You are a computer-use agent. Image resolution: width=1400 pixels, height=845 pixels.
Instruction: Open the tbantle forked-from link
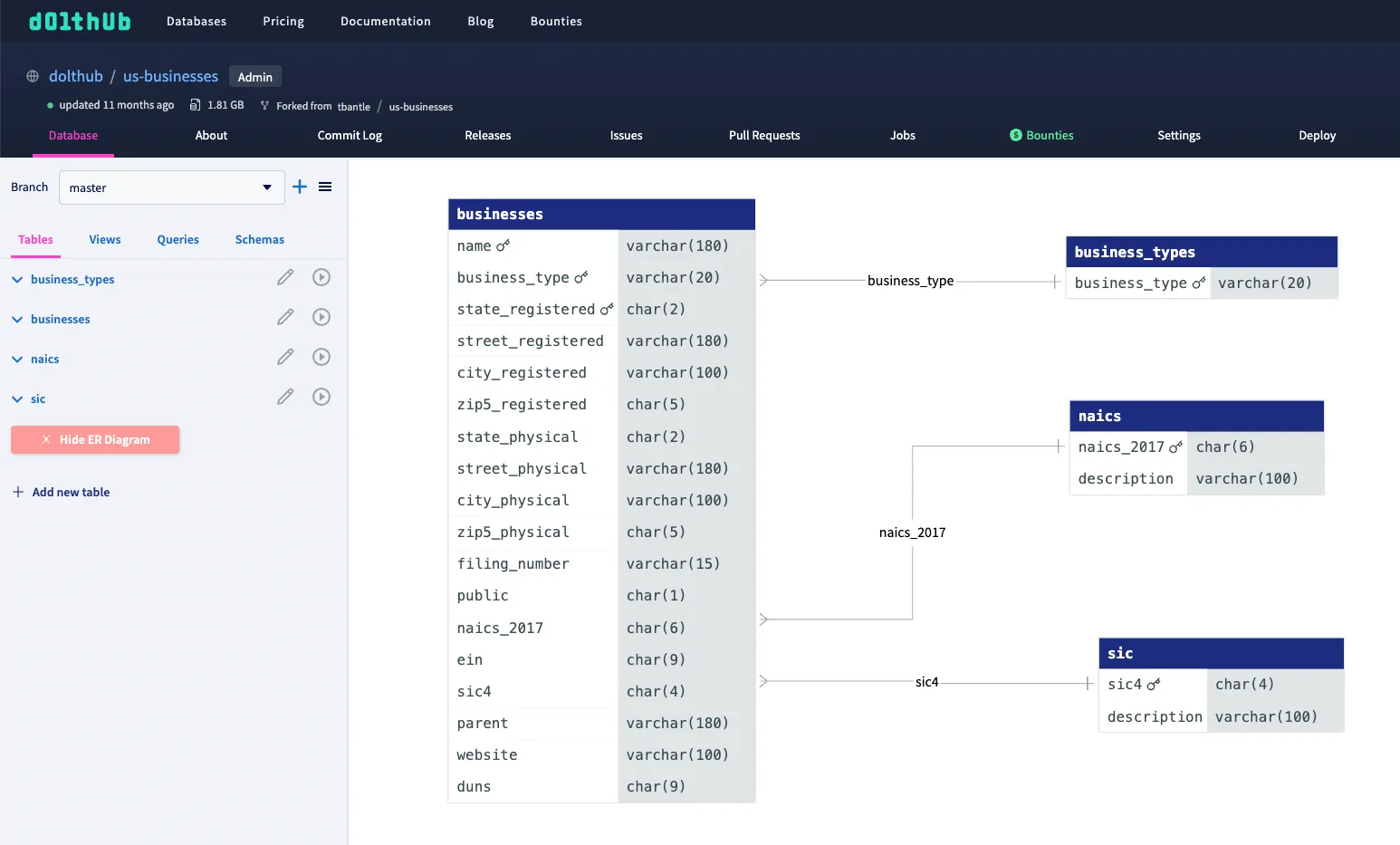353,107
